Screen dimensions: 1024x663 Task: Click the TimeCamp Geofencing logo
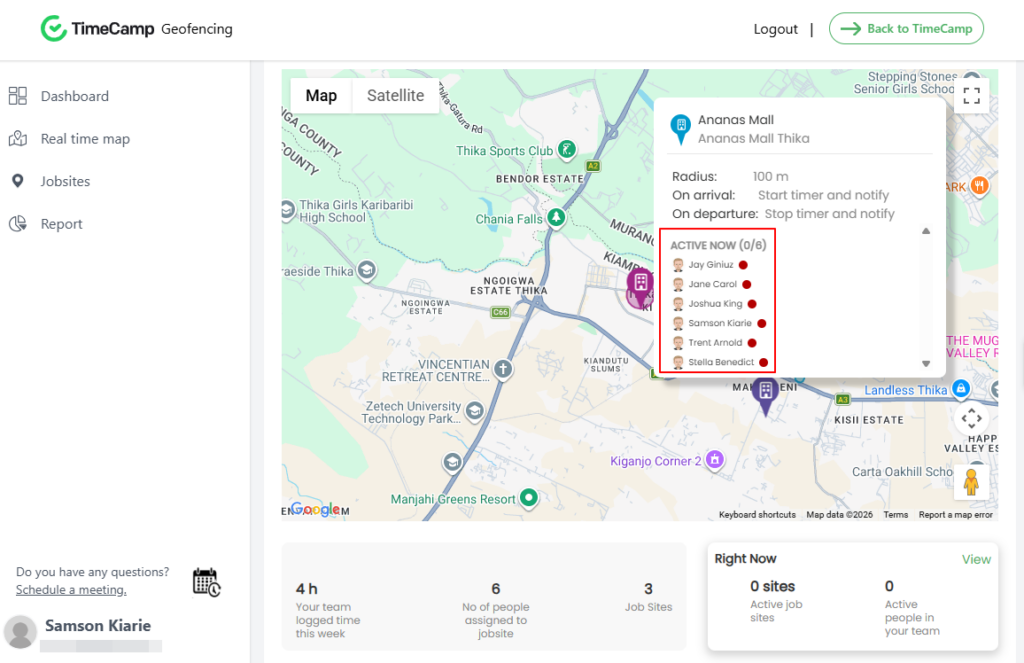coord(136,29)
